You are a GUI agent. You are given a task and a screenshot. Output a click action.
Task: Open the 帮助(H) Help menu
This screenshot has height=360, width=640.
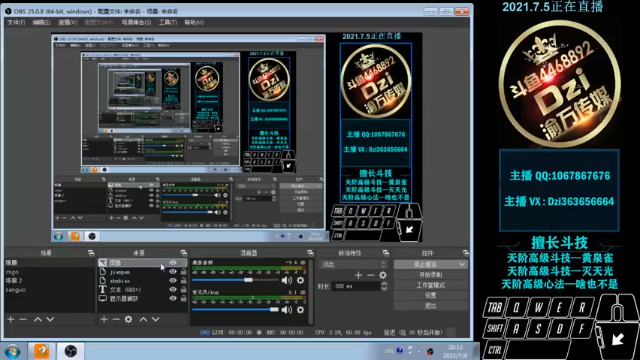pos(194,22)
